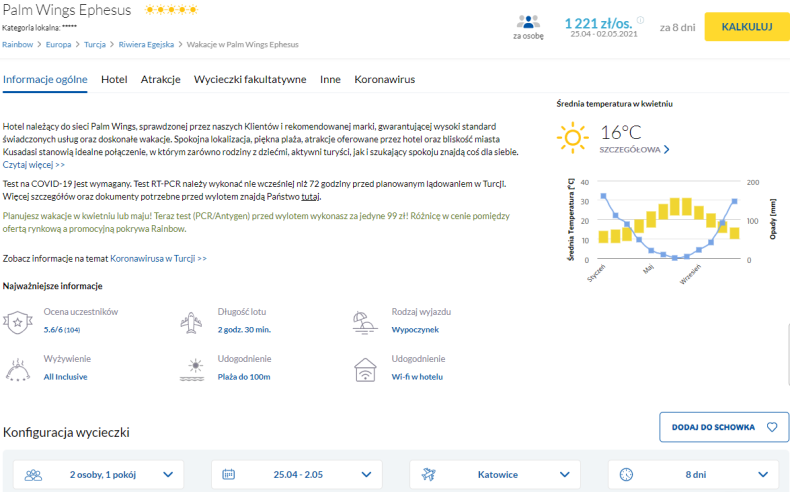Click the SZCZEGÓŁOWA weather details link

[x=630, y=150]
